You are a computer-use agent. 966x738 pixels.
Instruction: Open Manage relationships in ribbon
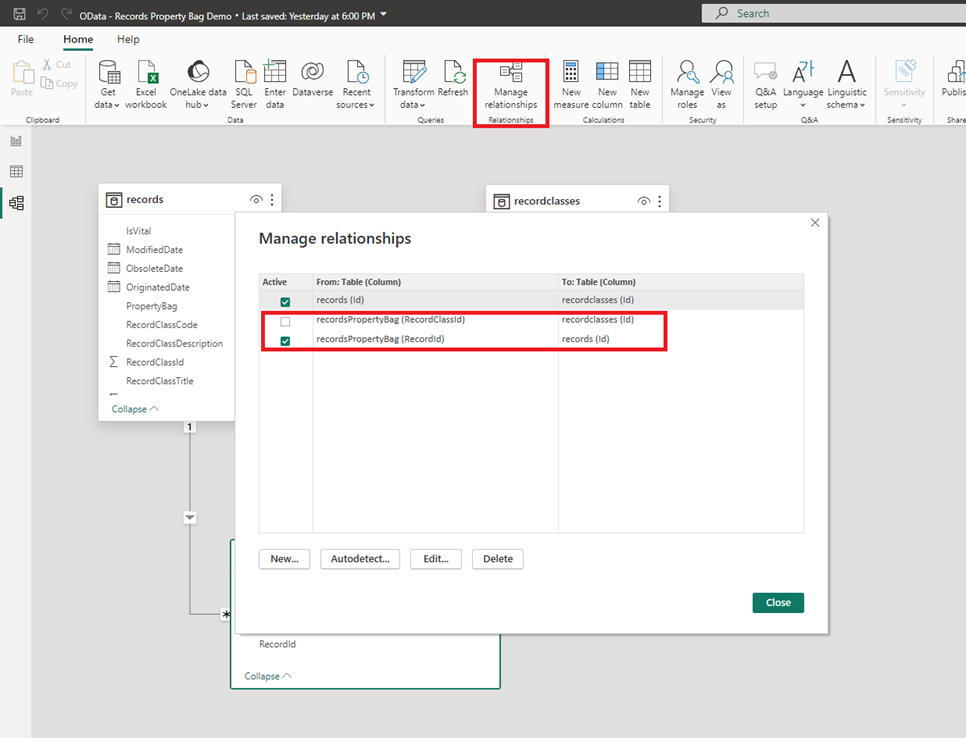[511, 86]
